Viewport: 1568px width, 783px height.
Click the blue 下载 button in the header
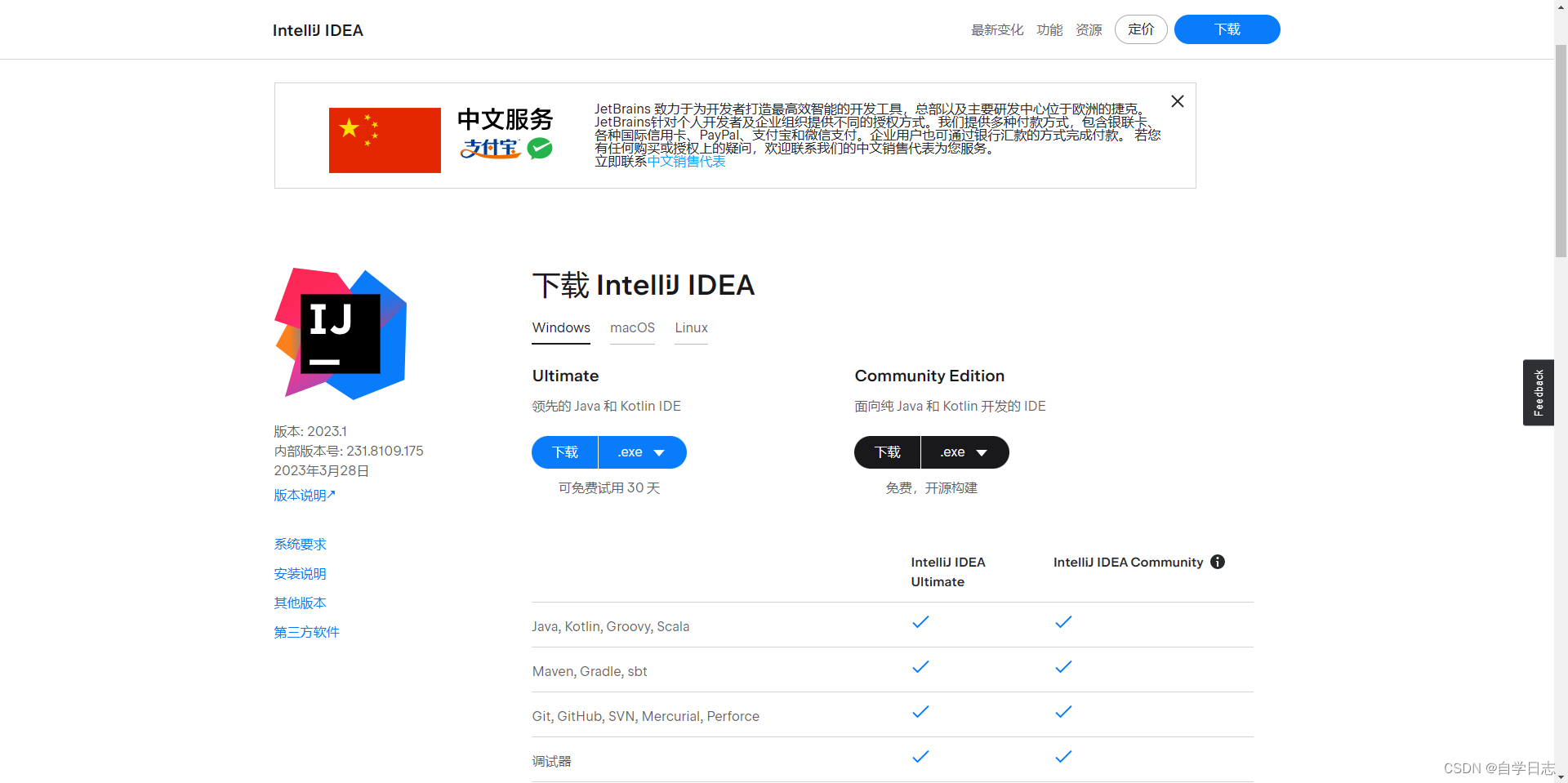[x=1227, y=29]
